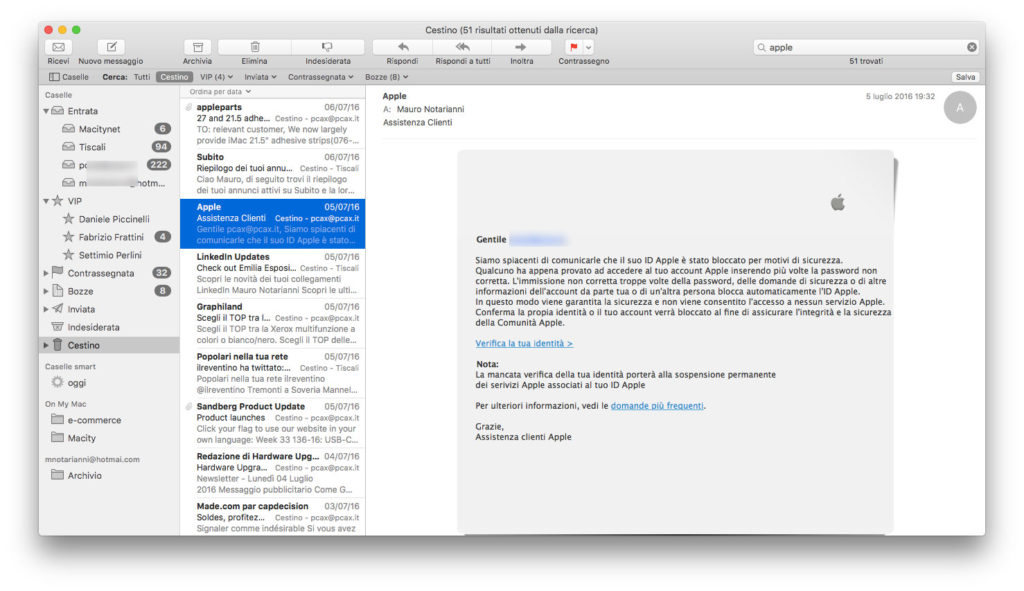The height and width of the screenshot is (591, 1024).
Task: Set search scope to Tutti
Action: [x=142, y=77]
